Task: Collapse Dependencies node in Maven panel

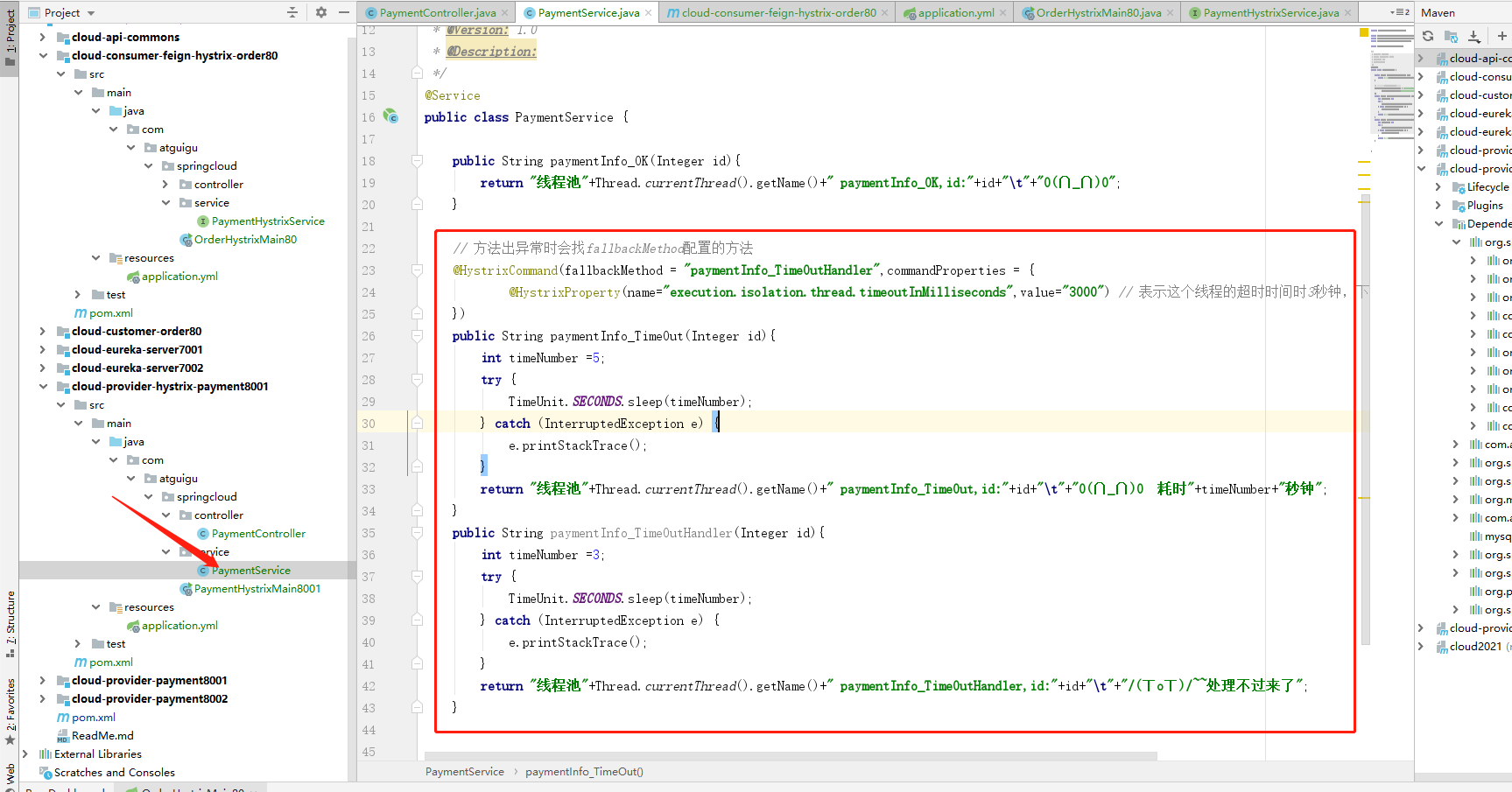Action: point(1438,223)
